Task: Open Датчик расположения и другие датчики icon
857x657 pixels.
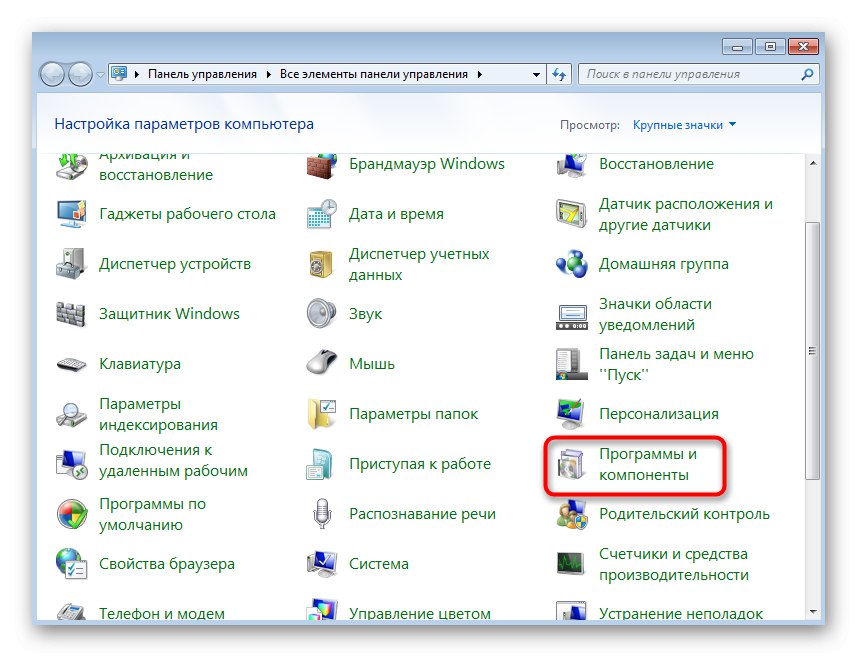Action: tap(571, 214)
